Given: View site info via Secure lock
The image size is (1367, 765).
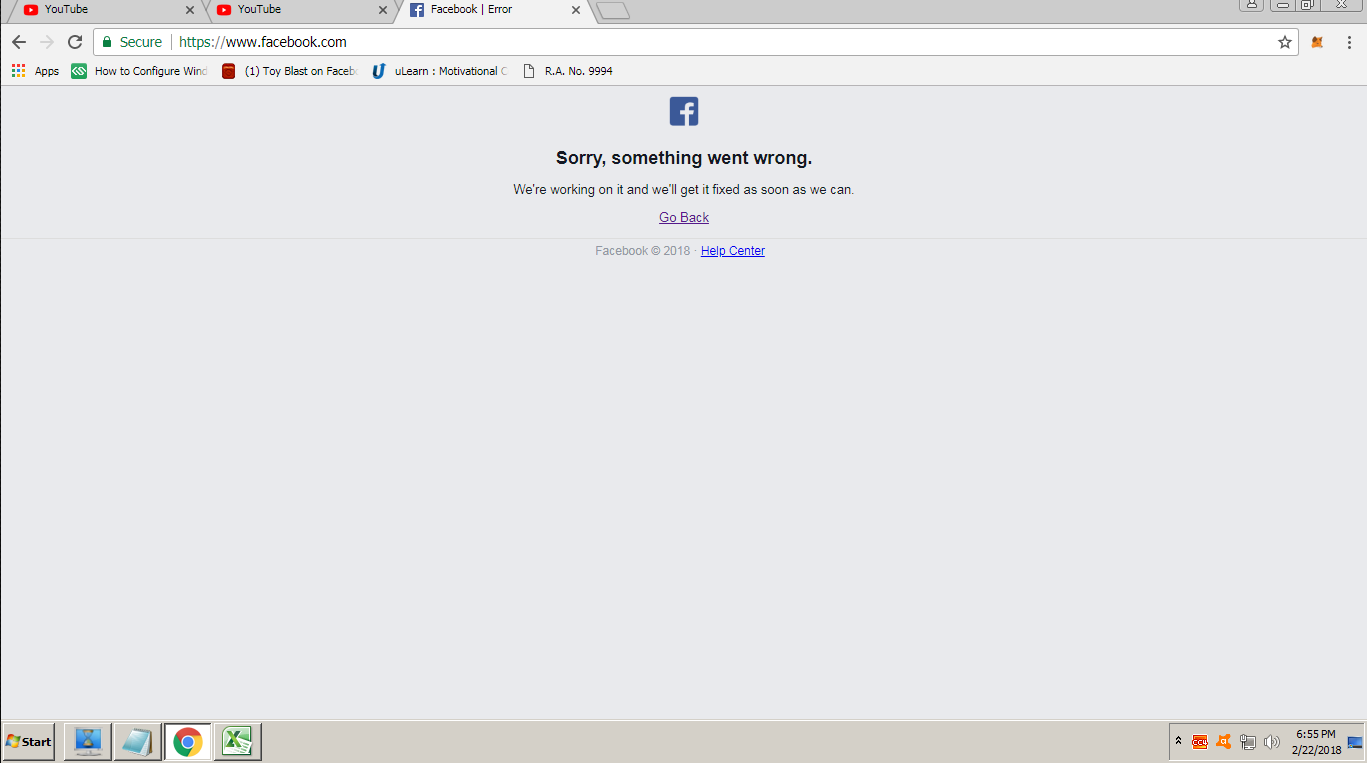Looking at the screenshot, I should [132, 42].
